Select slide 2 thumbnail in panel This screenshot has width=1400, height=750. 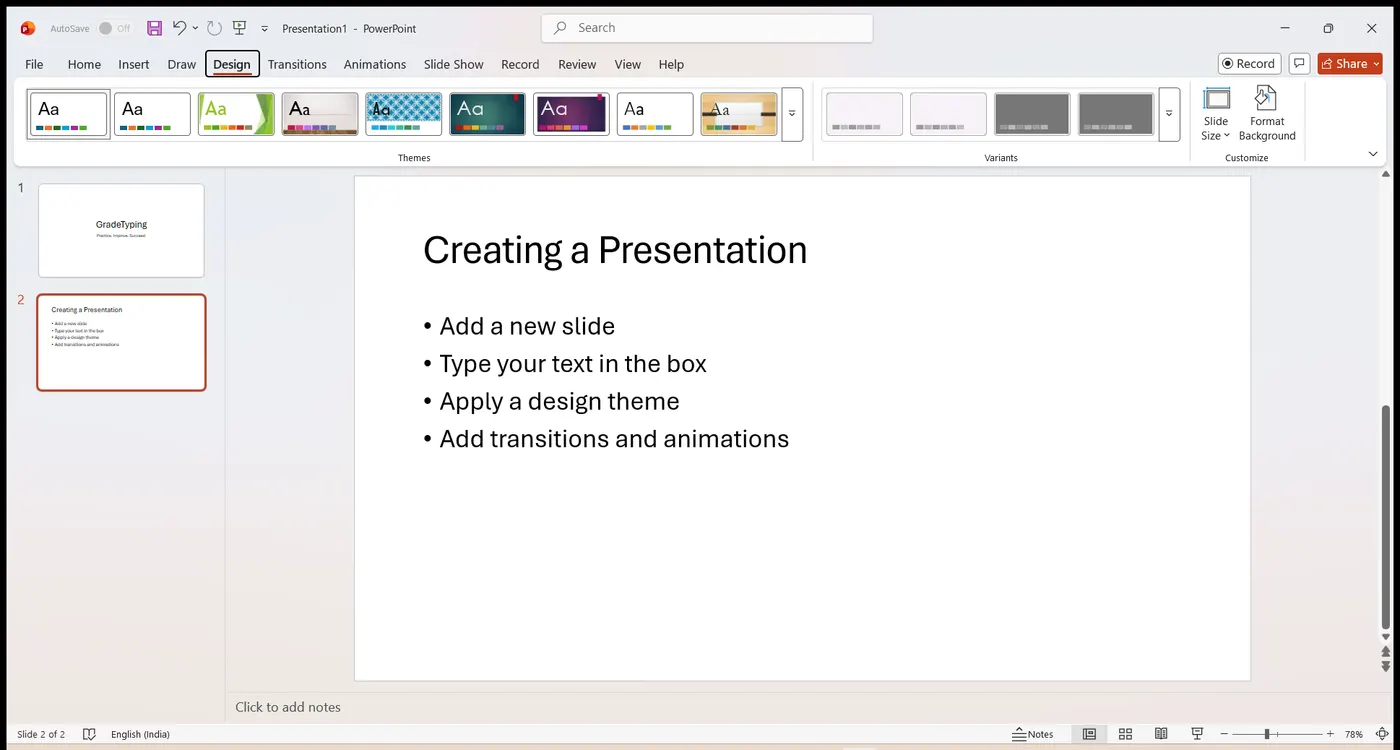(x=121, y=342)
